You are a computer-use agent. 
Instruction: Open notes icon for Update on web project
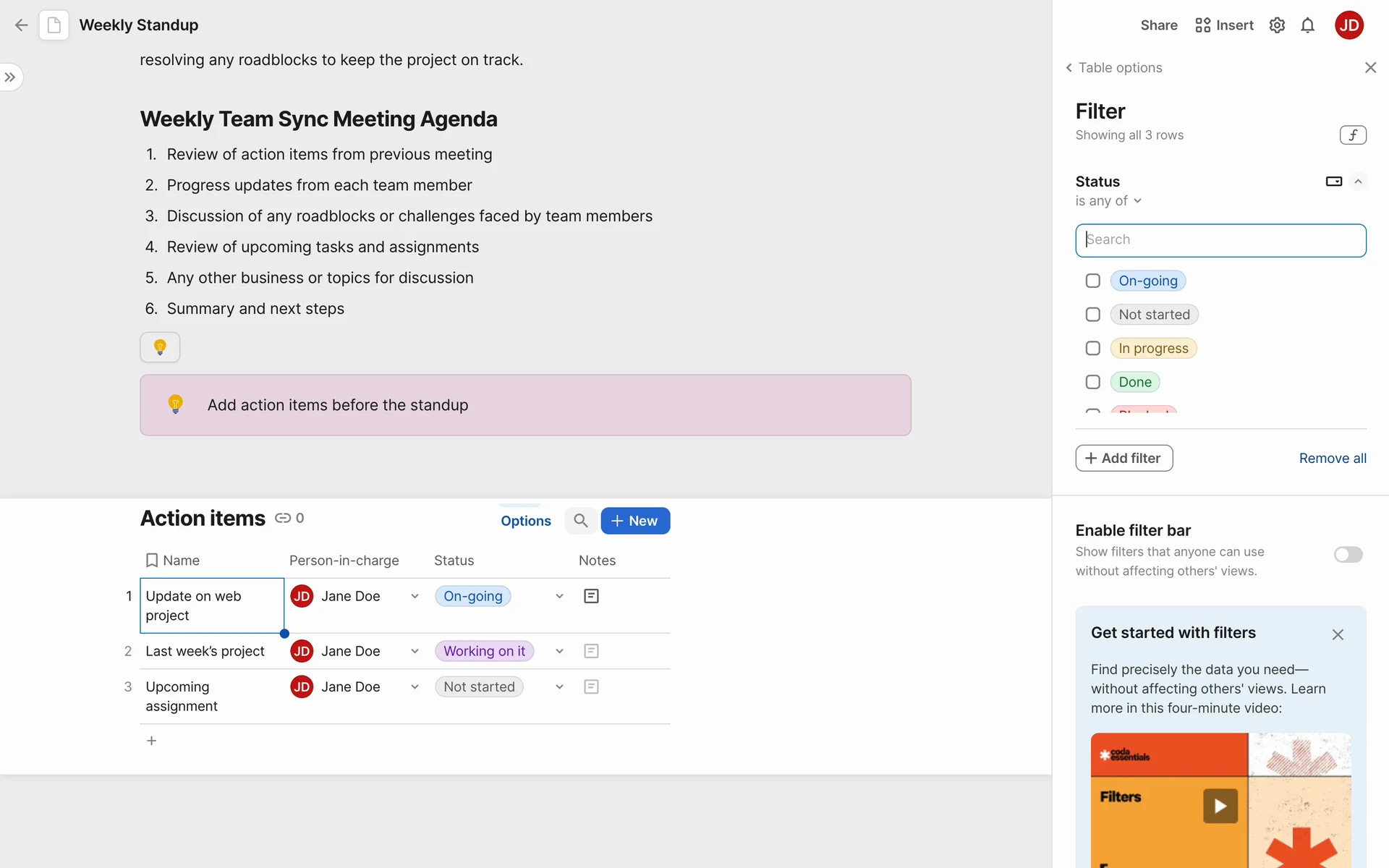pyautogui.click(x=591, y=596)
